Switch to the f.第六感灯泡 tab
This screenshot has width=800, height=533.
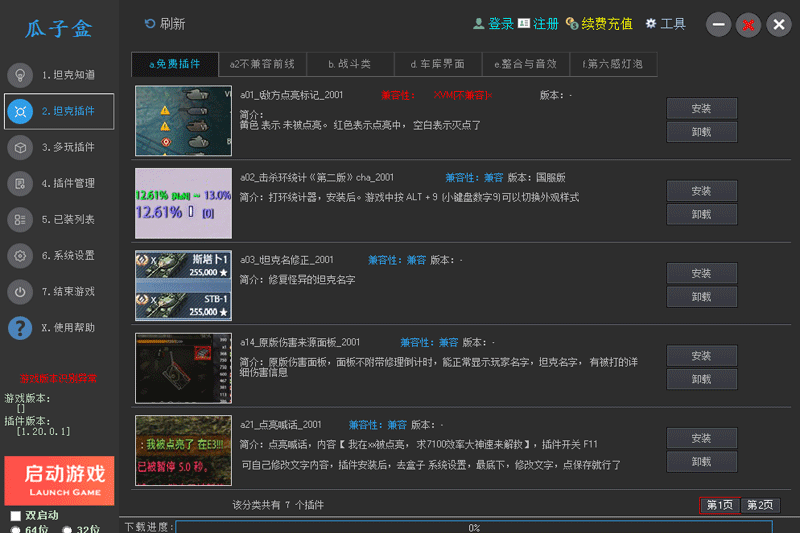[x=613, y=64]
